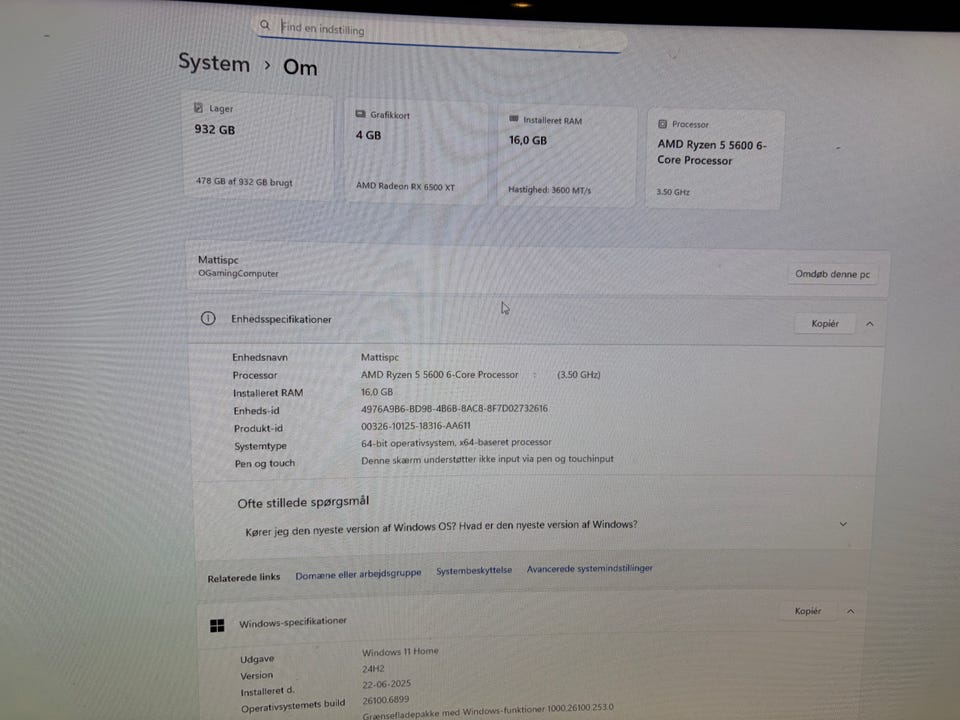Click the search magnifier icon

click(x=264, y=25)
